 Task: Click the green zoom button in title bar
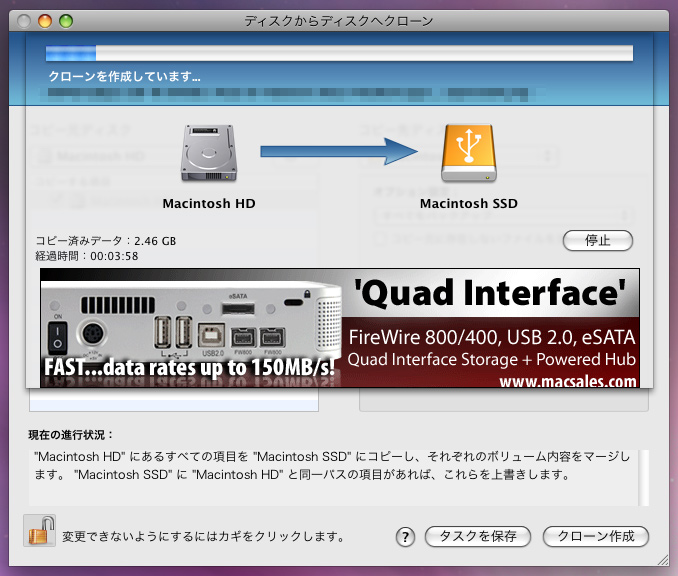[x=66, y=21]
